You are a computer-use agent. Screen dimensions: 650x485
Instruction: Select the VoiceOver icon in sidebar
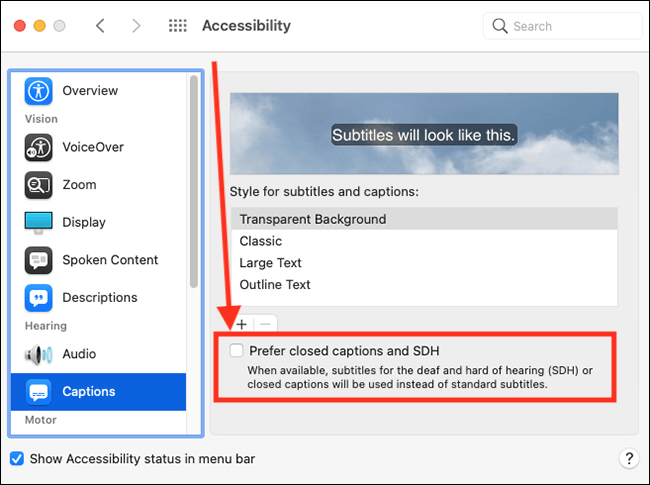point(39,147)
